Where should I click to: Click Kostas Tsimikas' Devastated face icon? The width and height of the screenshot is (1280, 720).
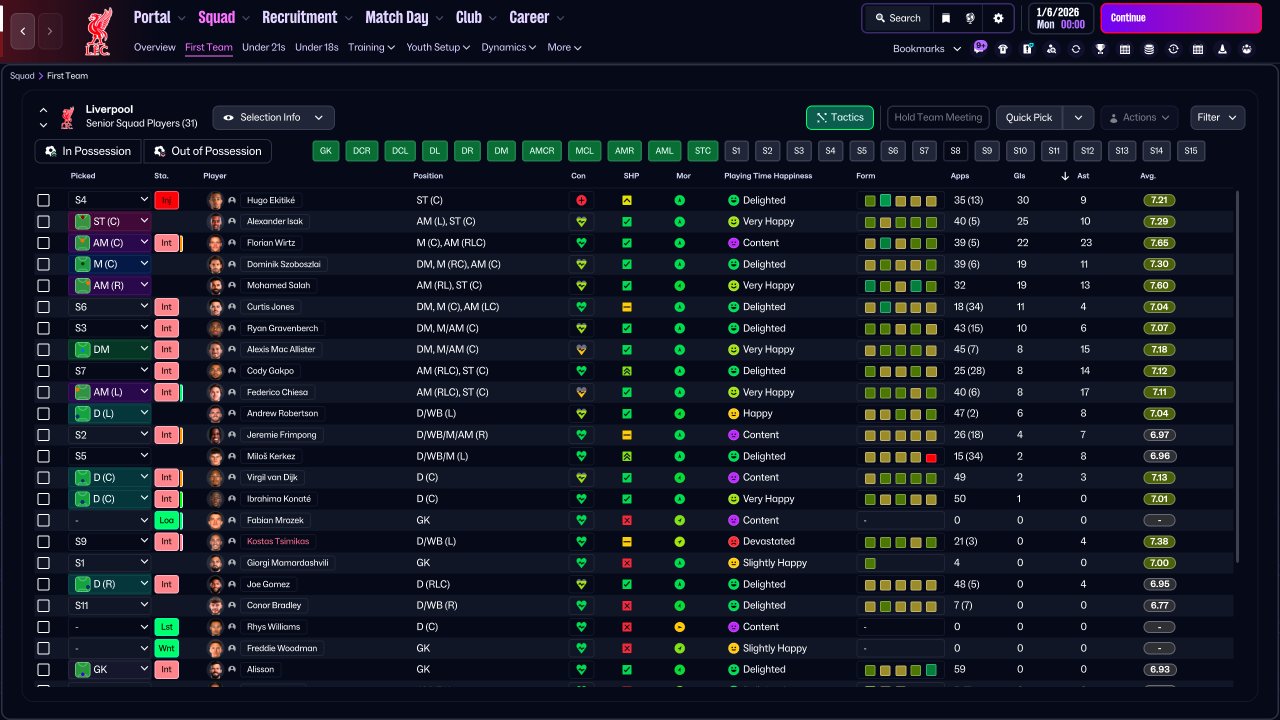point(733,541)
